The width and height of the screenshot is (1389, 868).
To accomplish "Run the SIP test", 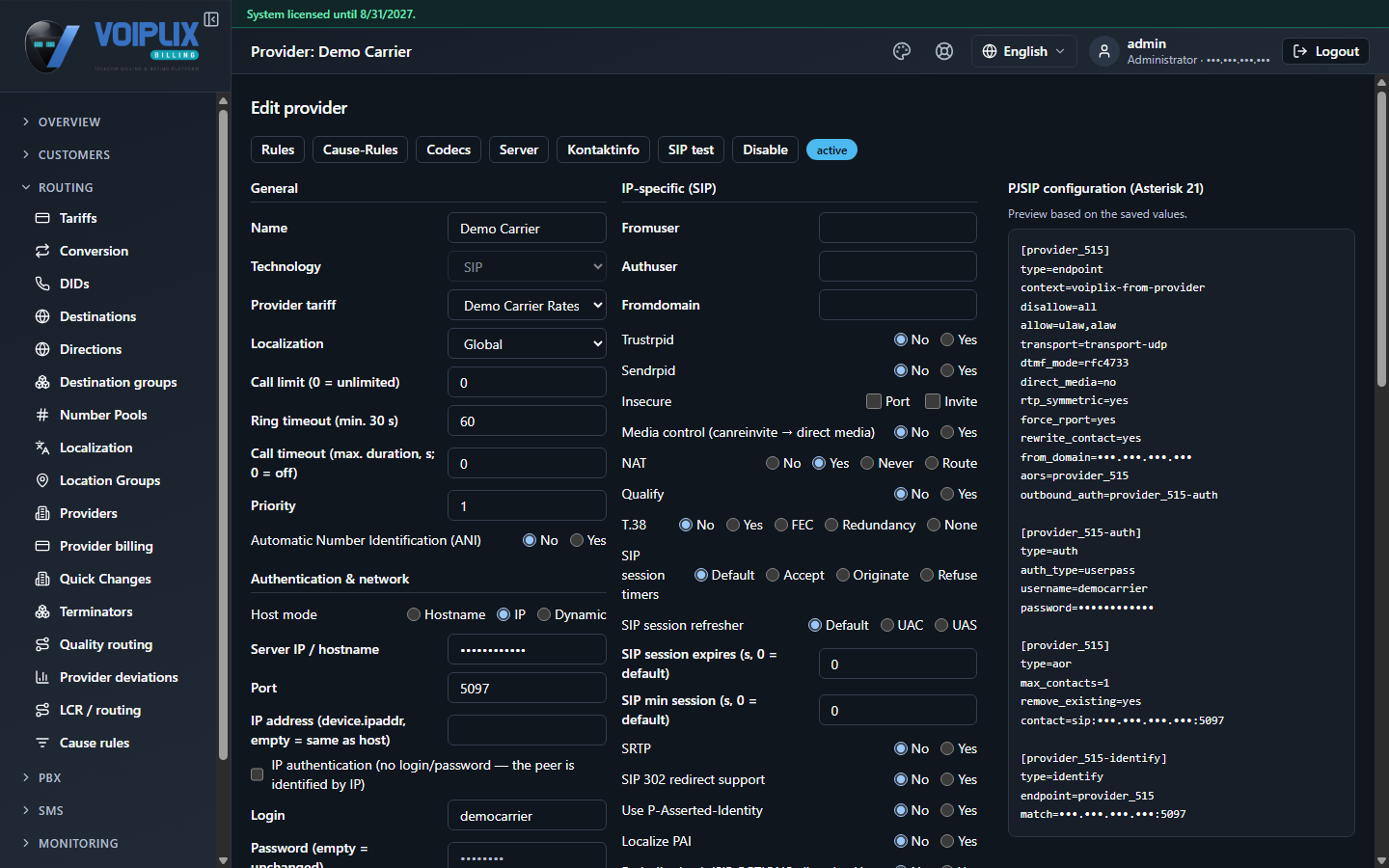I will click(x=691, y=149).
